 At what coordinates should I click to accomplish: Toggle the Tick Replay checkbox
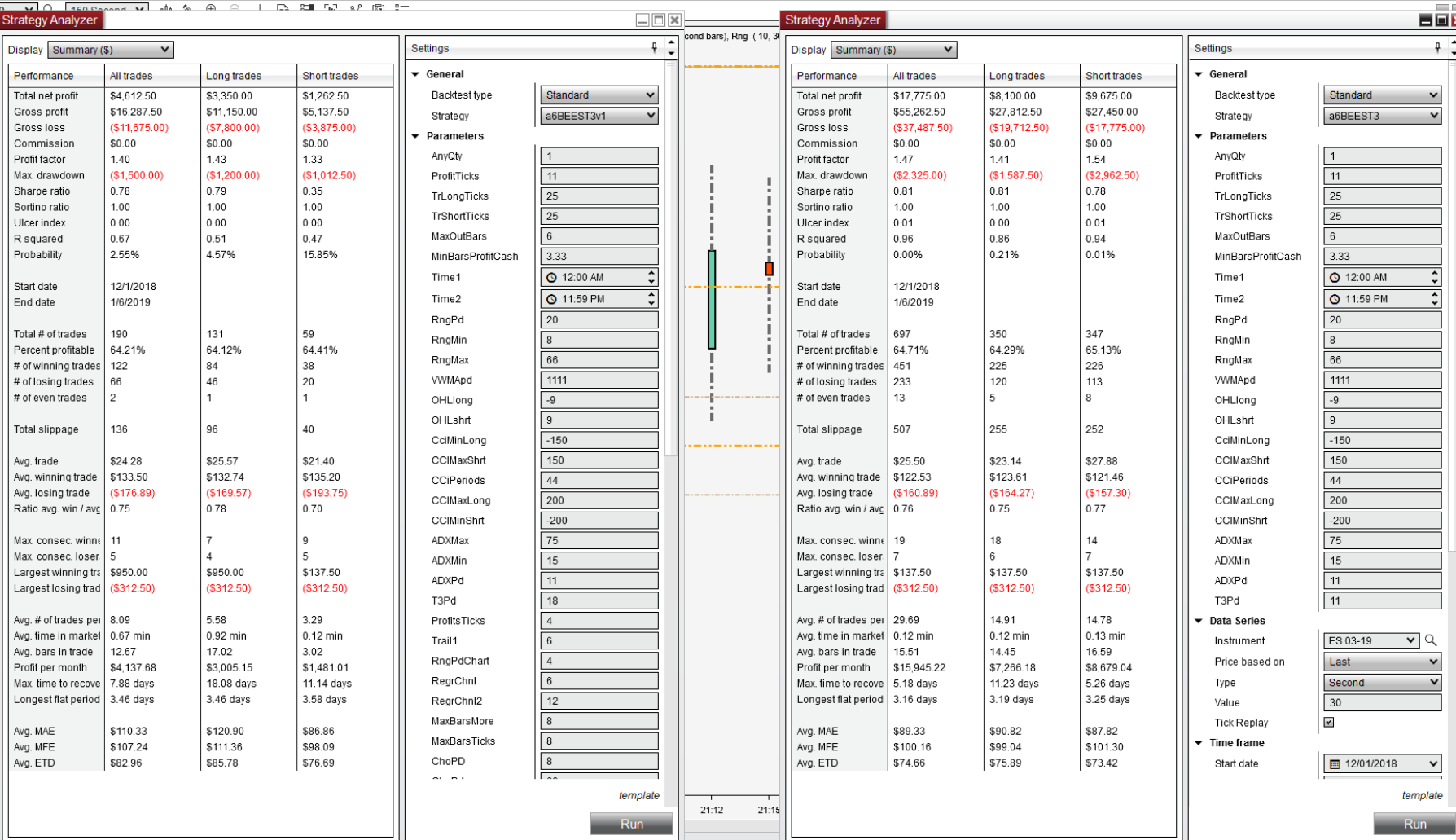[1329, 723]
